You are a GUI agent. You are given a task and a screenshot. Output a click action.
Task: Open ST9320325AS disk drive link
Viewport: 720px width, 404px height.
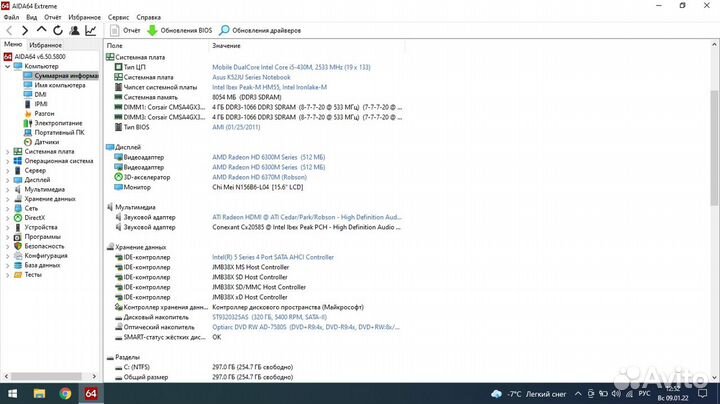[270, 317]
